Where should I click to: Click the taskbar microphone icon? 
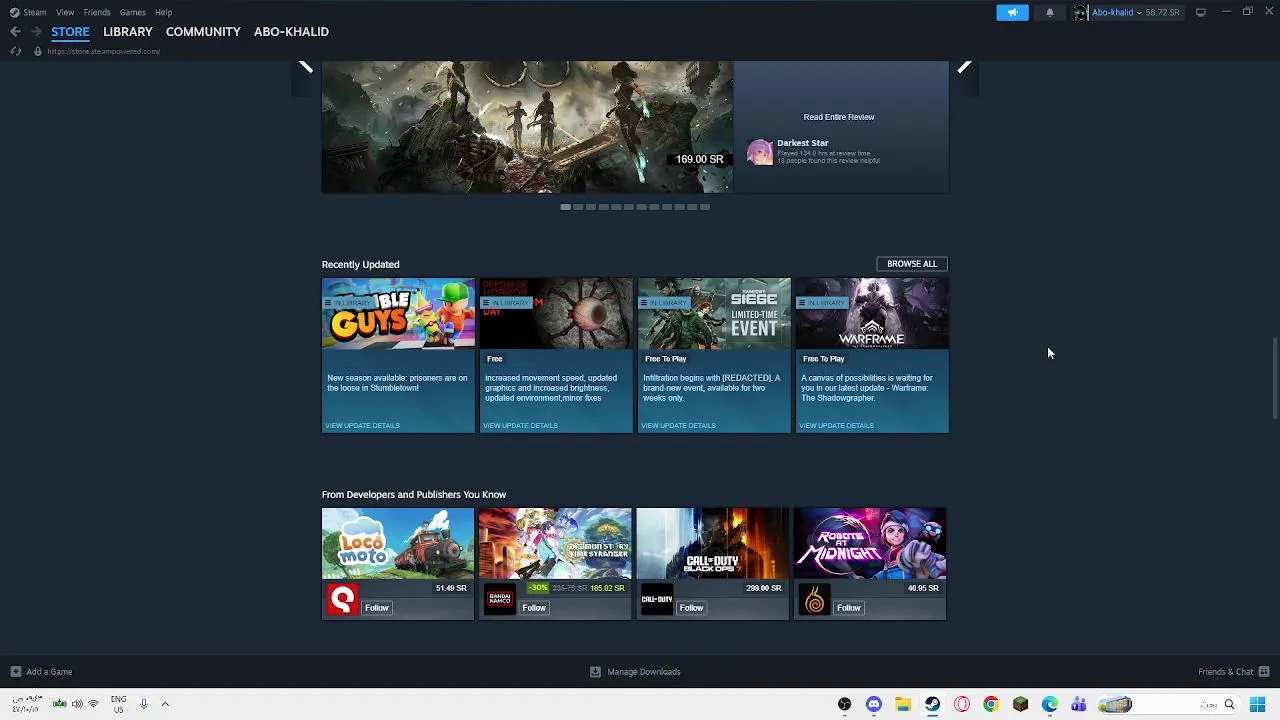click(x=144, y=704)
